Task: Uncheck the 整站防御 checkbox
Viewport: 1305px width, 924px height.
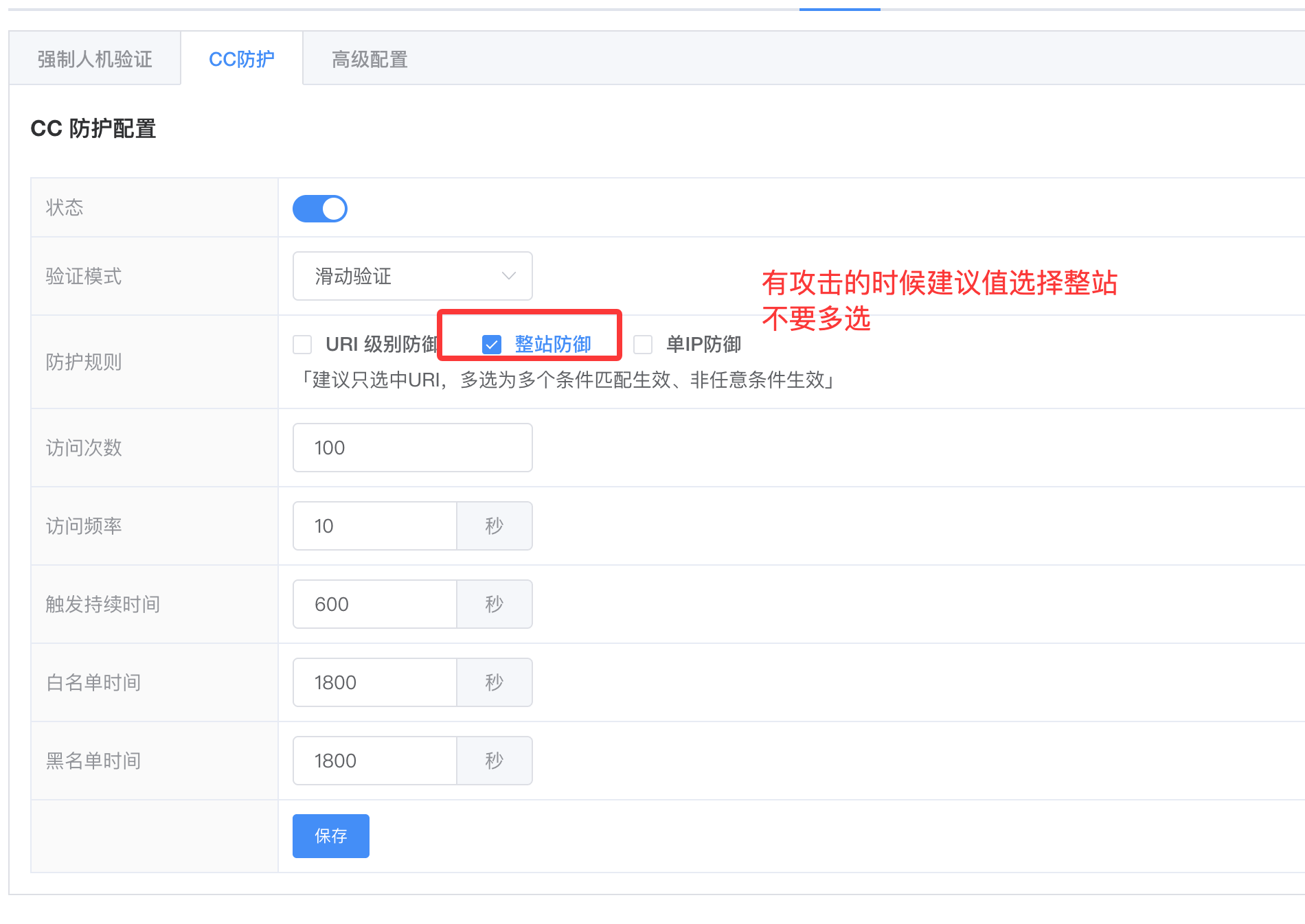Action: (x=492, y=345)
